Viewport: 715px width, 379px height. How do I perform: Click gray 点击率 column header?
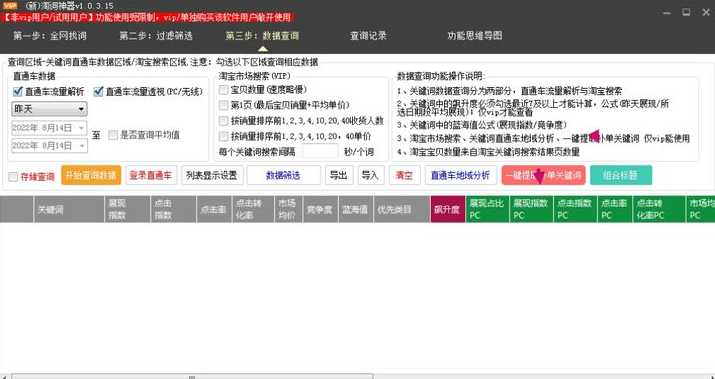click(214, 209)
